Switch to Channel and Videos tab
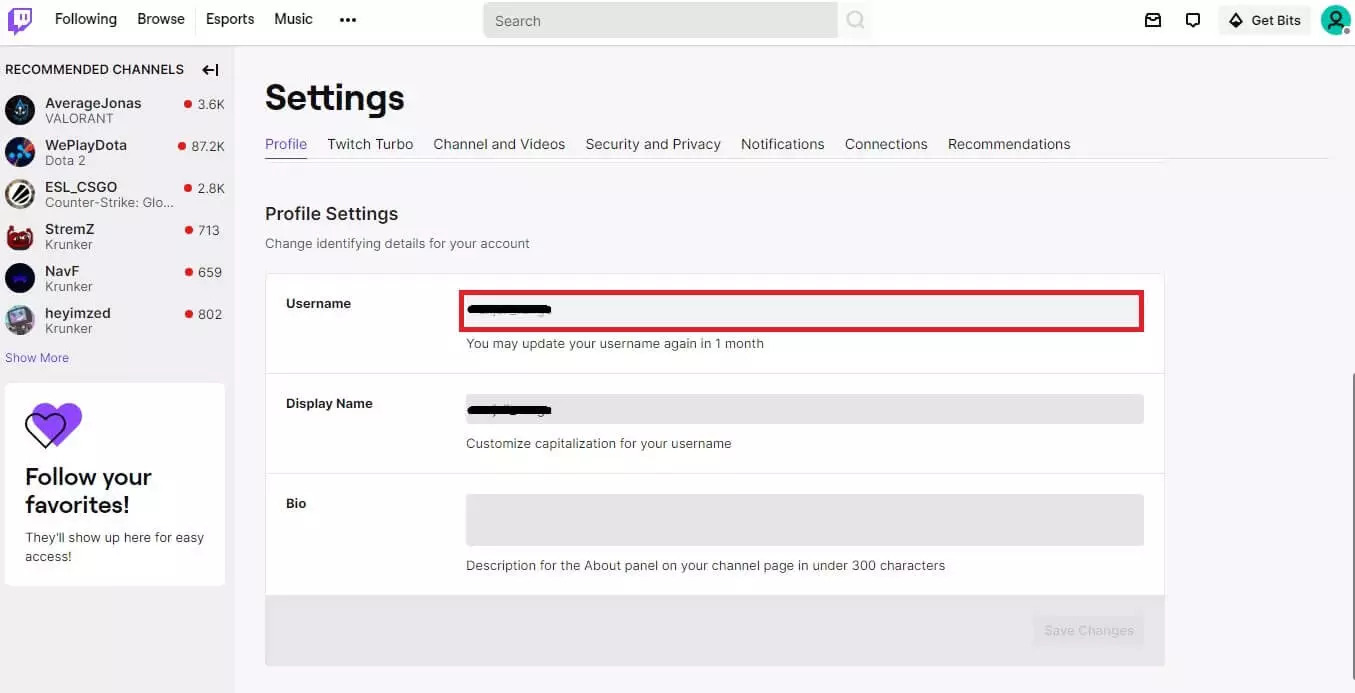 (499, 144)
